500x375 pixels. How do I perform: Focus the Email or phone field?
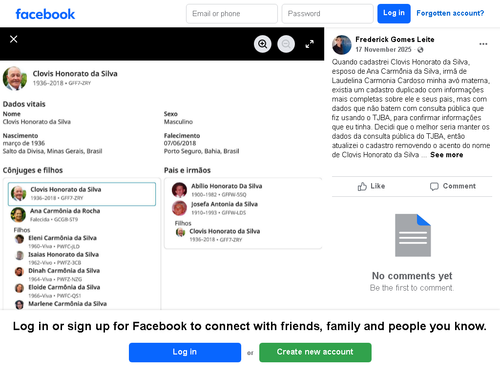coord(232,14)
